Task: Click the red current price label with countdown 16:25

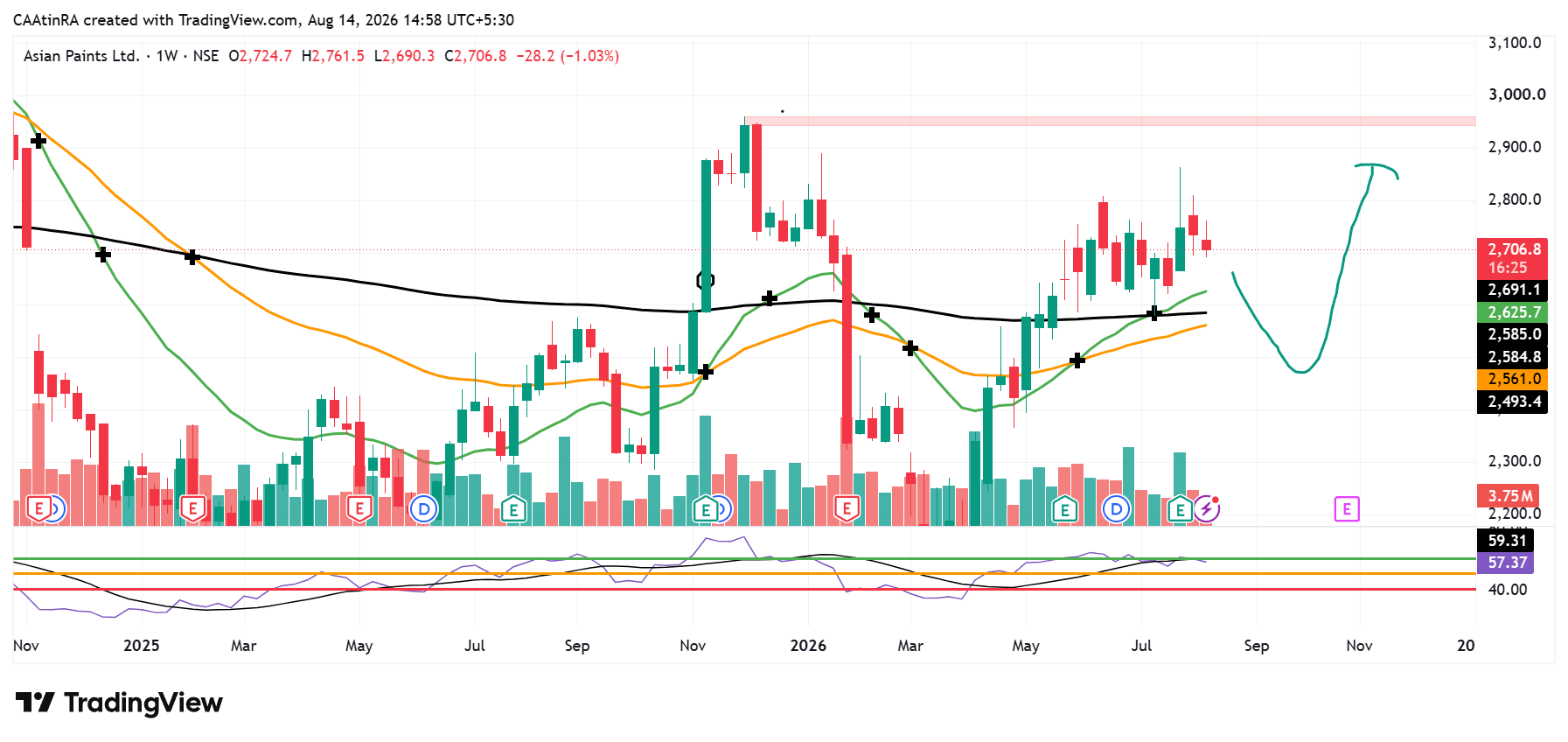Action: pyautogui.click(x=1512, y=258)
